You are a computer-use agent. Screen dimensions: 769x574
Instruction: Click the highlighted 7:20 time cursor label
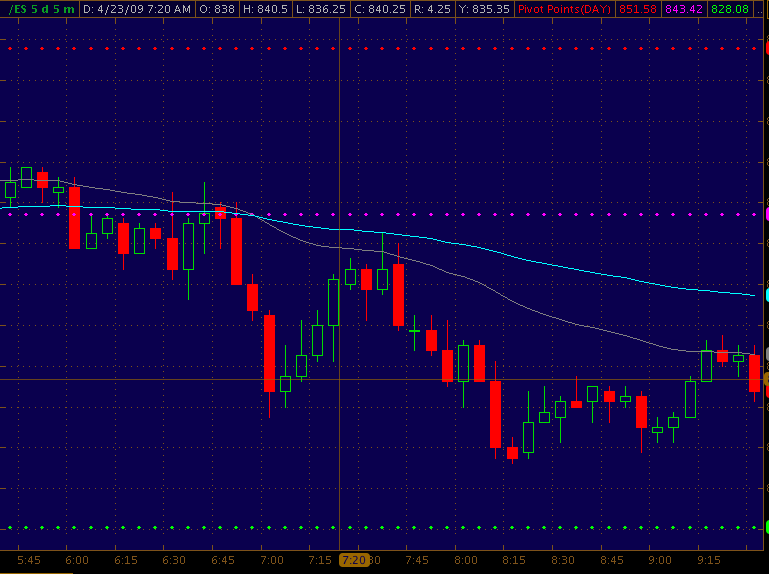click(x=354, y=560)
